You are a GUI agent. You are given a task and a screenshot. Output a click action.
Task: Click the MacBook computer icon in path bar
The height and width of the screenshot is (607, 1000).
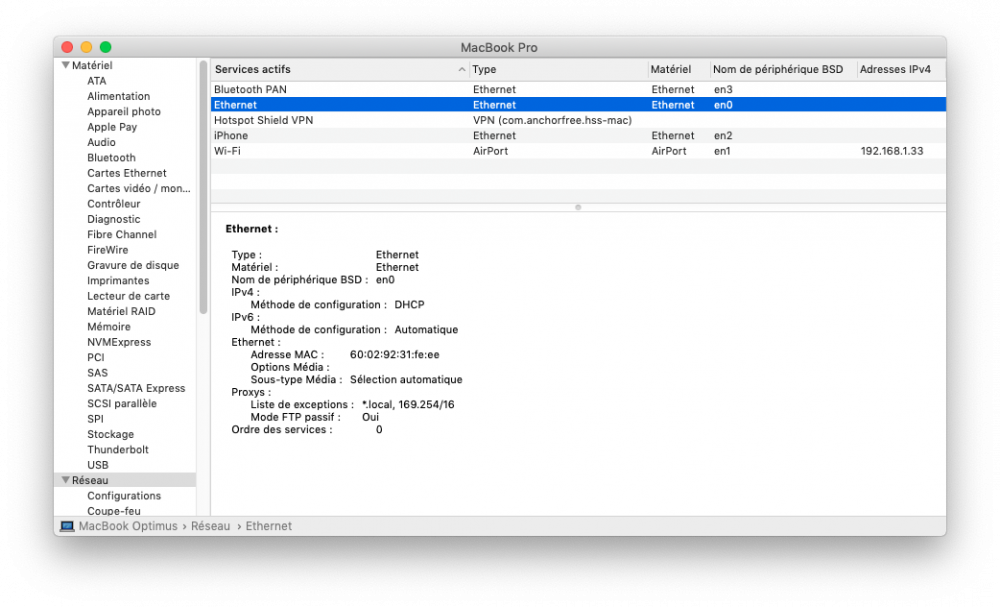(67, 526)
